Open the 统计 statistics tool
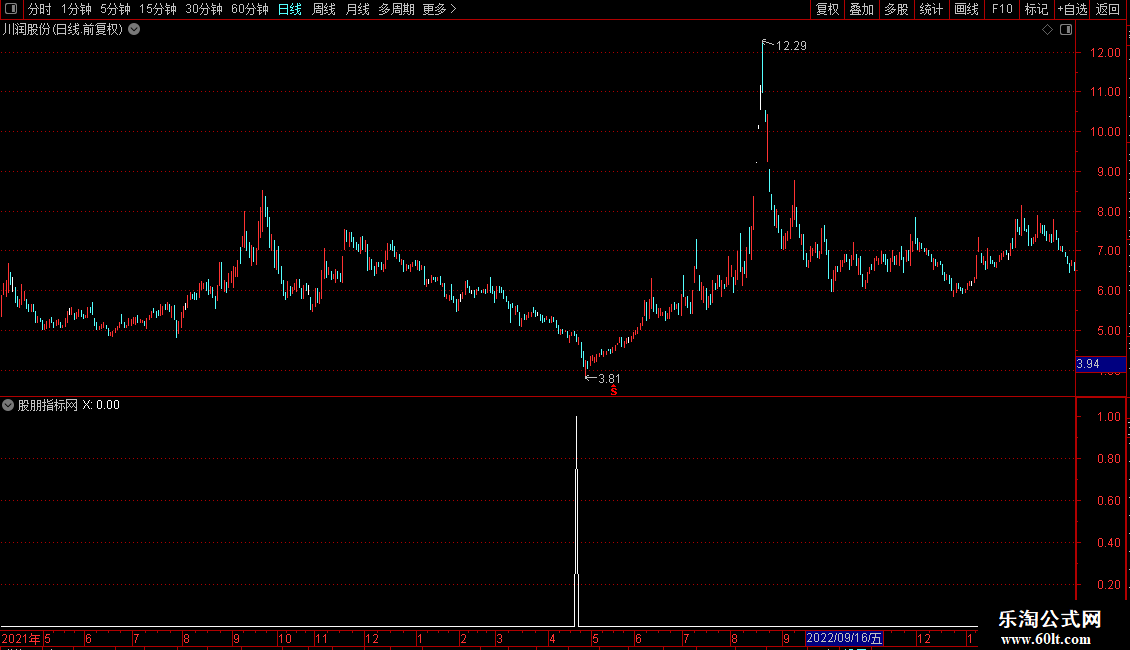Screen dimensions: 1130x650 coord(931,9)
